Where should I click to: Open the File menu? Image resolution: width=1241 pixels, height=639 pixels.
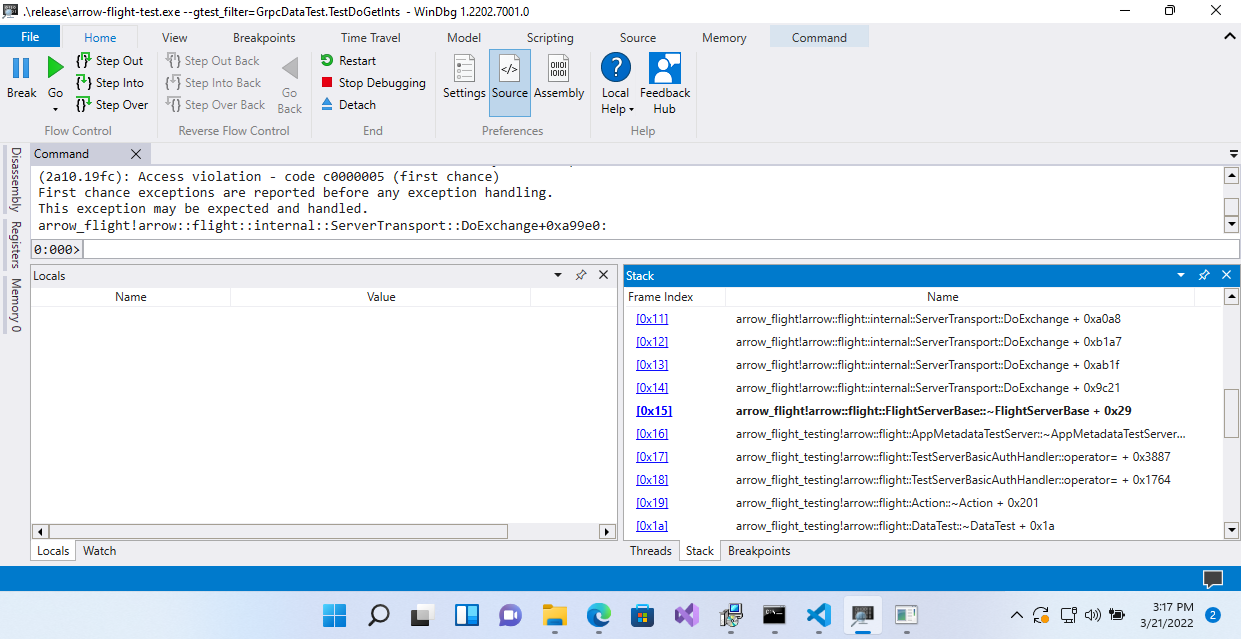pyautogui.click(x=30, y=37)
